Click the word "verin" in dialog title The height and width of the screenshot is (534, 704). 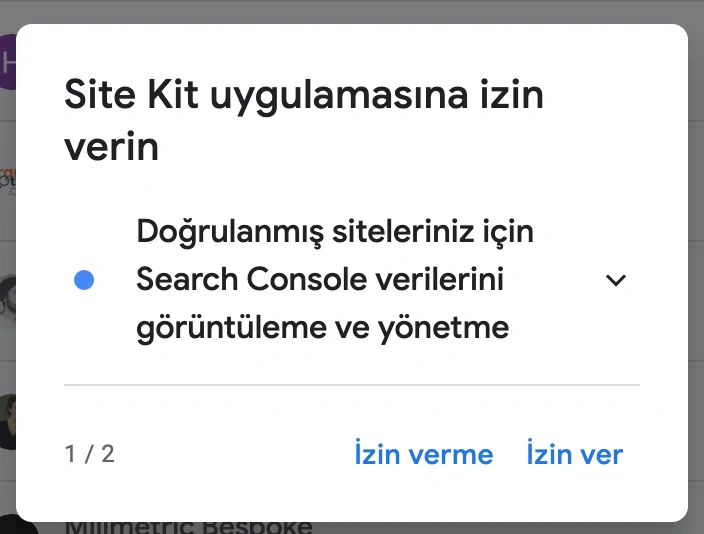pyautogui.click(x=111, y=148)
